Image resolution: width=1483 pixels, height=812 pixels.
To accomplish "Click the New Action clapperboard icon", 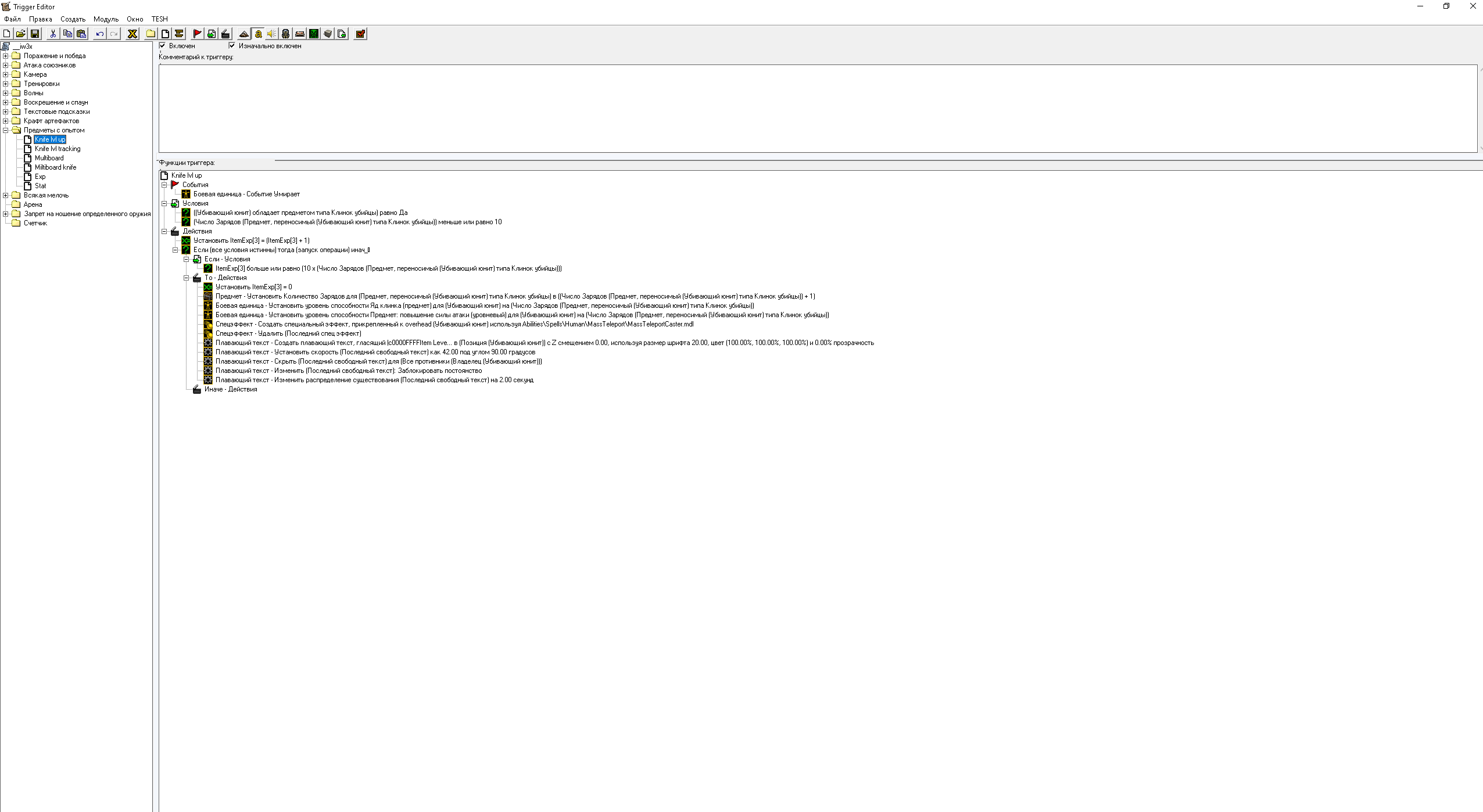I will click(225, 34).
